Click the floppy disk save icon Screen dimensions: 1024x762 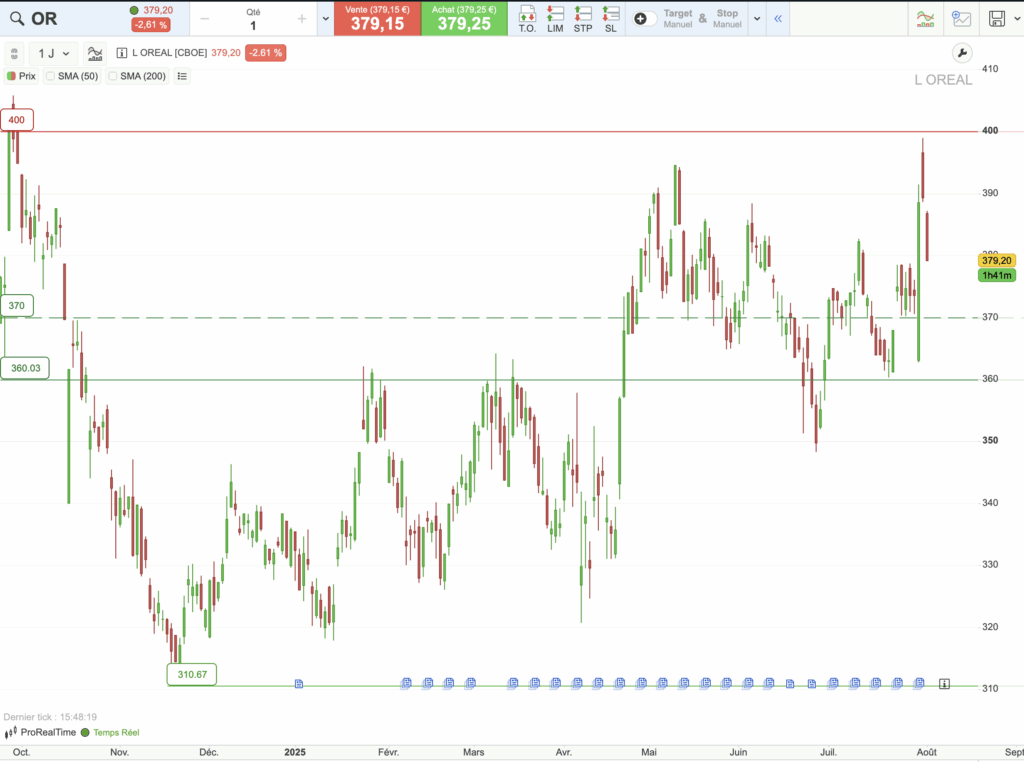pyautogui.click(x=997, y=19)
